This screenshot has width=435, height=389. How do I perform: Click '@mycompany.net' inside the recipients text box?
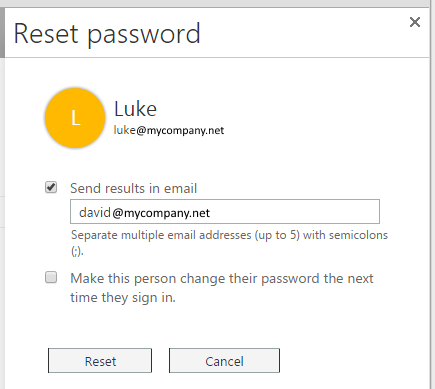(x=161, y=213)
